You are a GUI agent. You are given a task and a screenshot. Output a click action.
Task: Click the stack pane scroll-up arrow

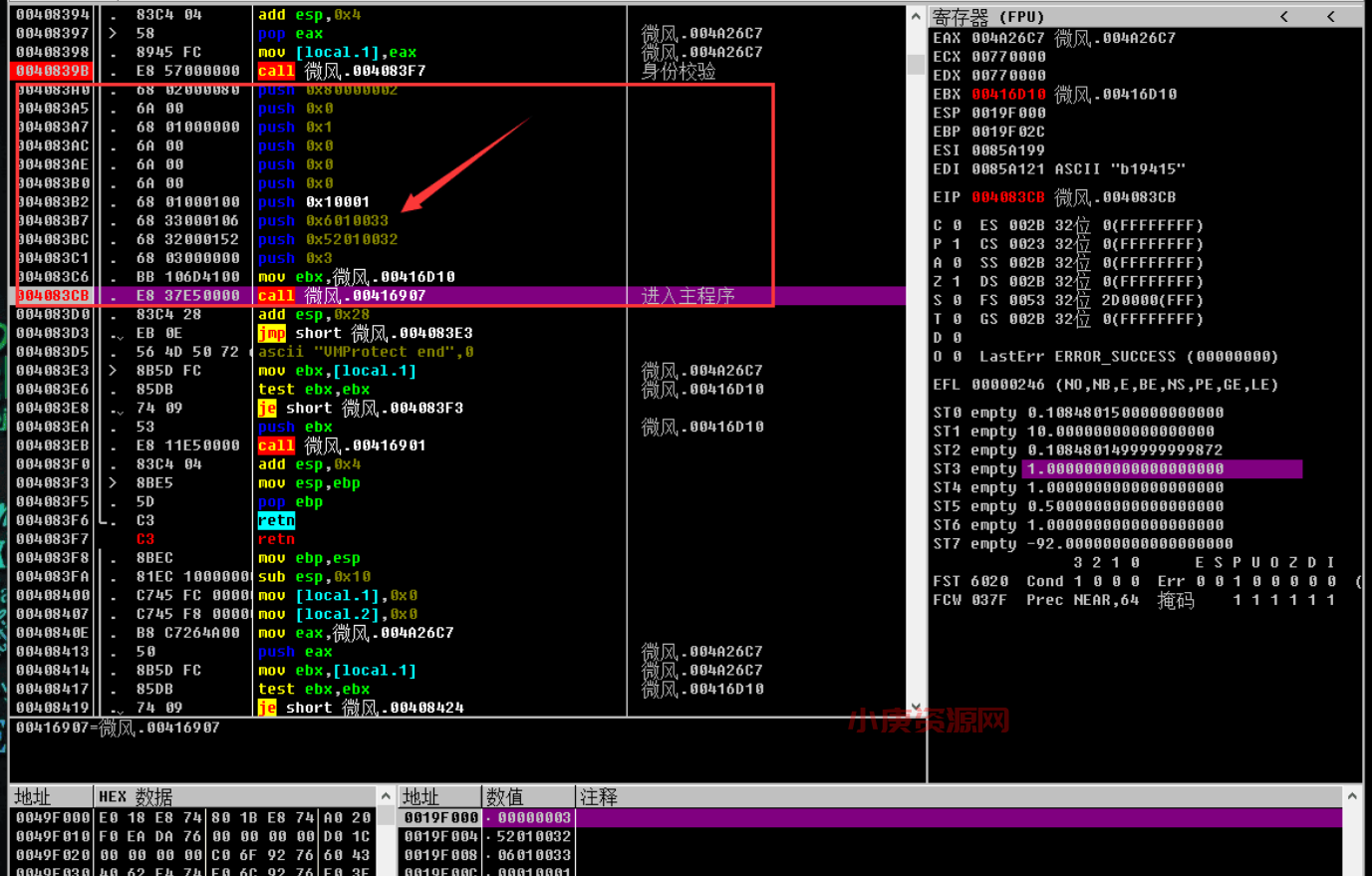coord(1352,796)
